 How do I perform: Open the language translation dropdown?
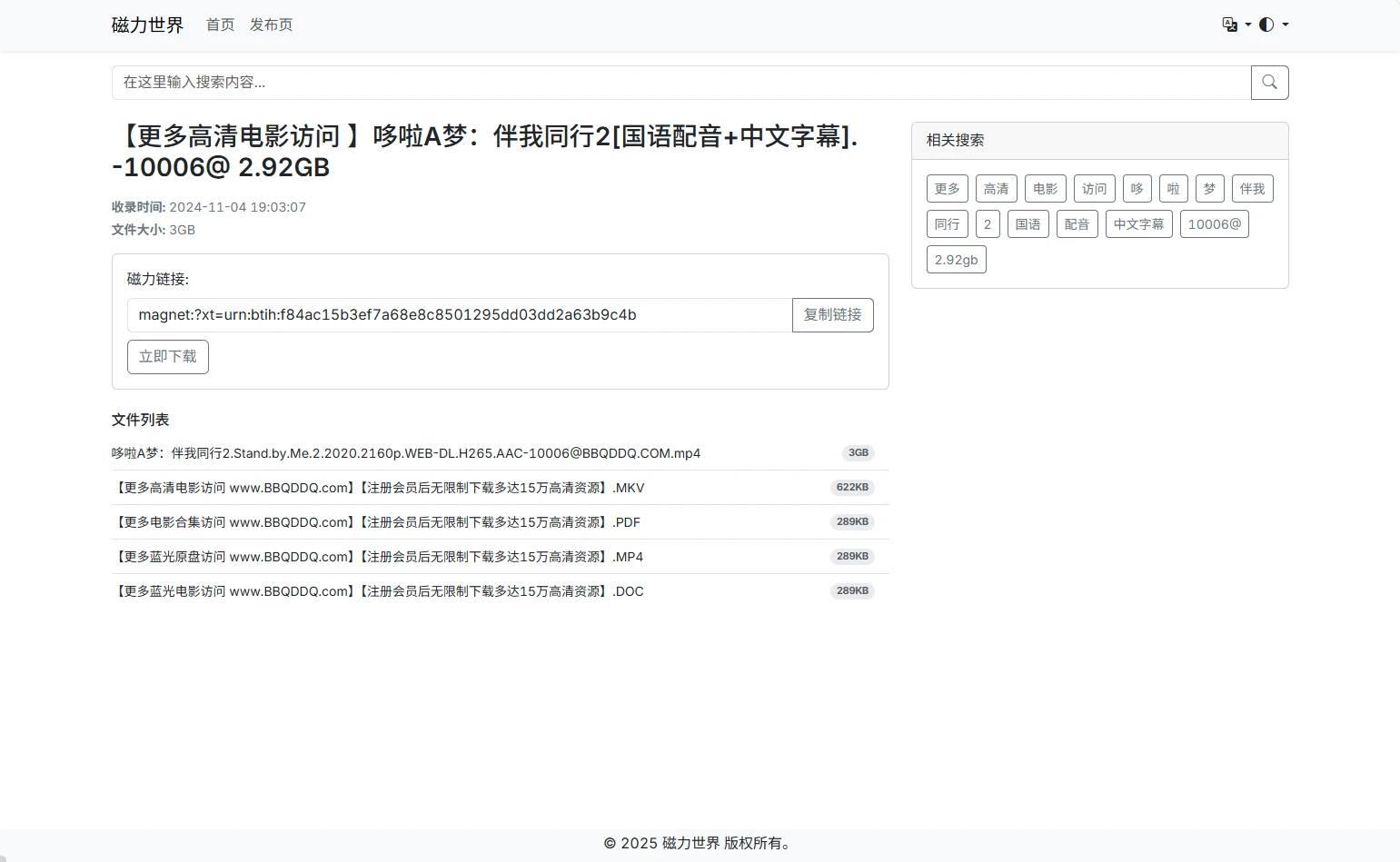coord(1236,25)
